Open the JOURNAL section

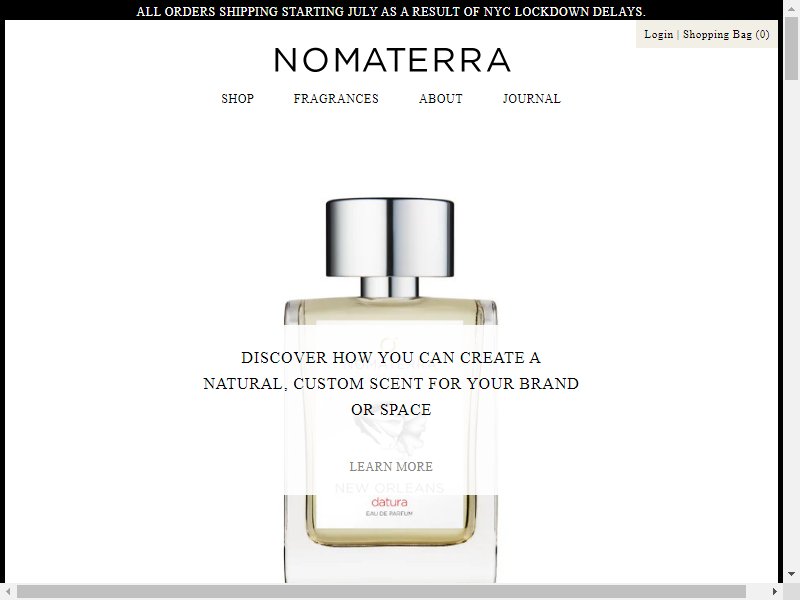click(x=531, y=98)
